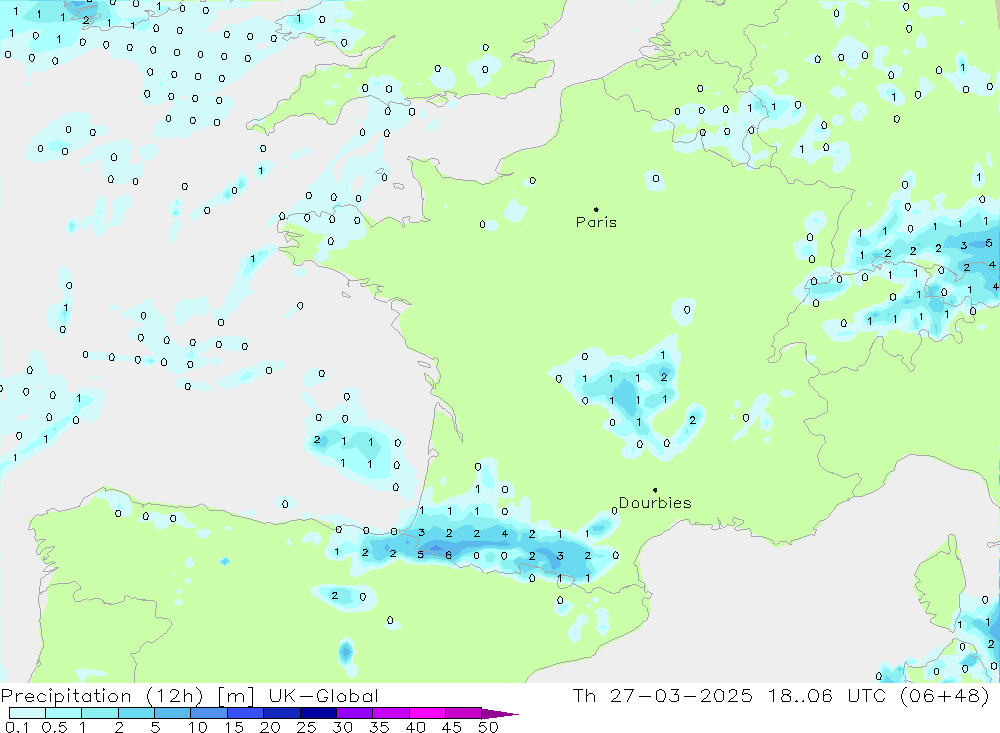Select the 45–50 legend color swatch
The height and width of the screenshot is (733, 1000).
(x=463, y=713)
